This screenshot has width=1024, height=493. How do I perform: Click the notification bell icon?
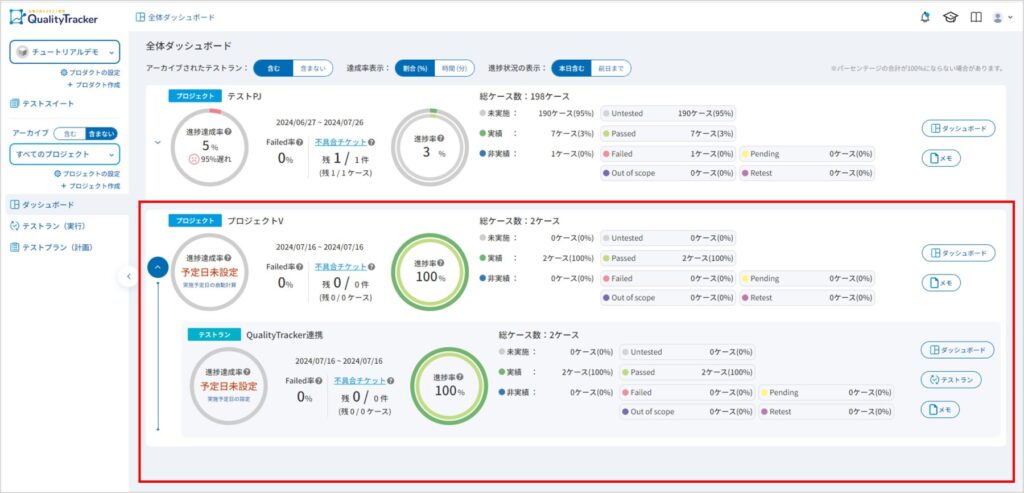tap(924, 17)
